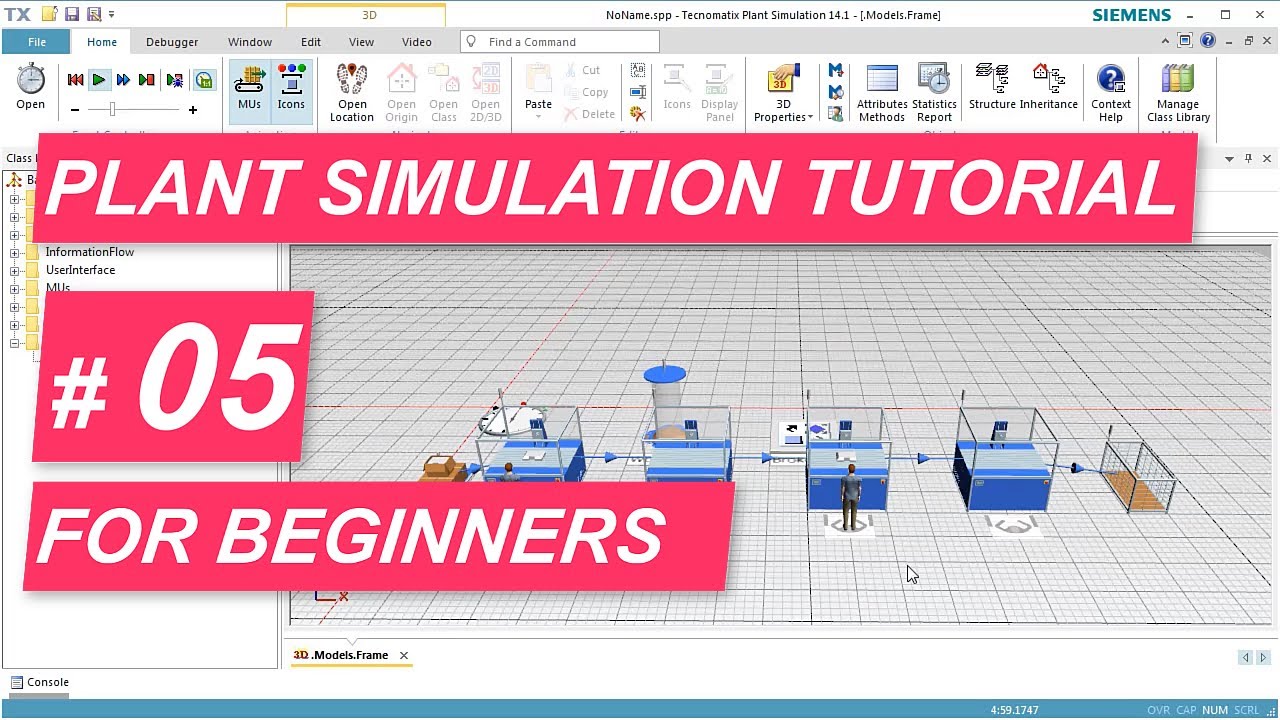Reset the simulation with the rewind button
Image resolution: width=1280 pixels, height=720 pixels.
(75, 80)
